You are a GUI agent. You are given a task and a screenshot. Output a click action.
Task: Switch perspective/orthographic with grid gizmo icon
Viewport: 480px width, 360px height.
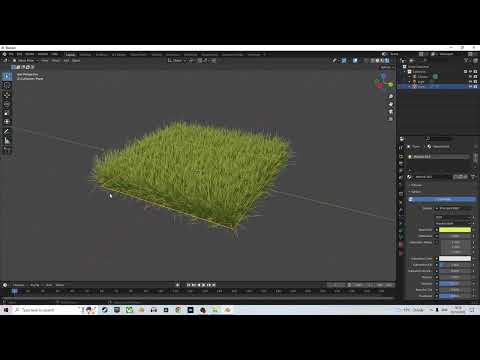[391, 119]
